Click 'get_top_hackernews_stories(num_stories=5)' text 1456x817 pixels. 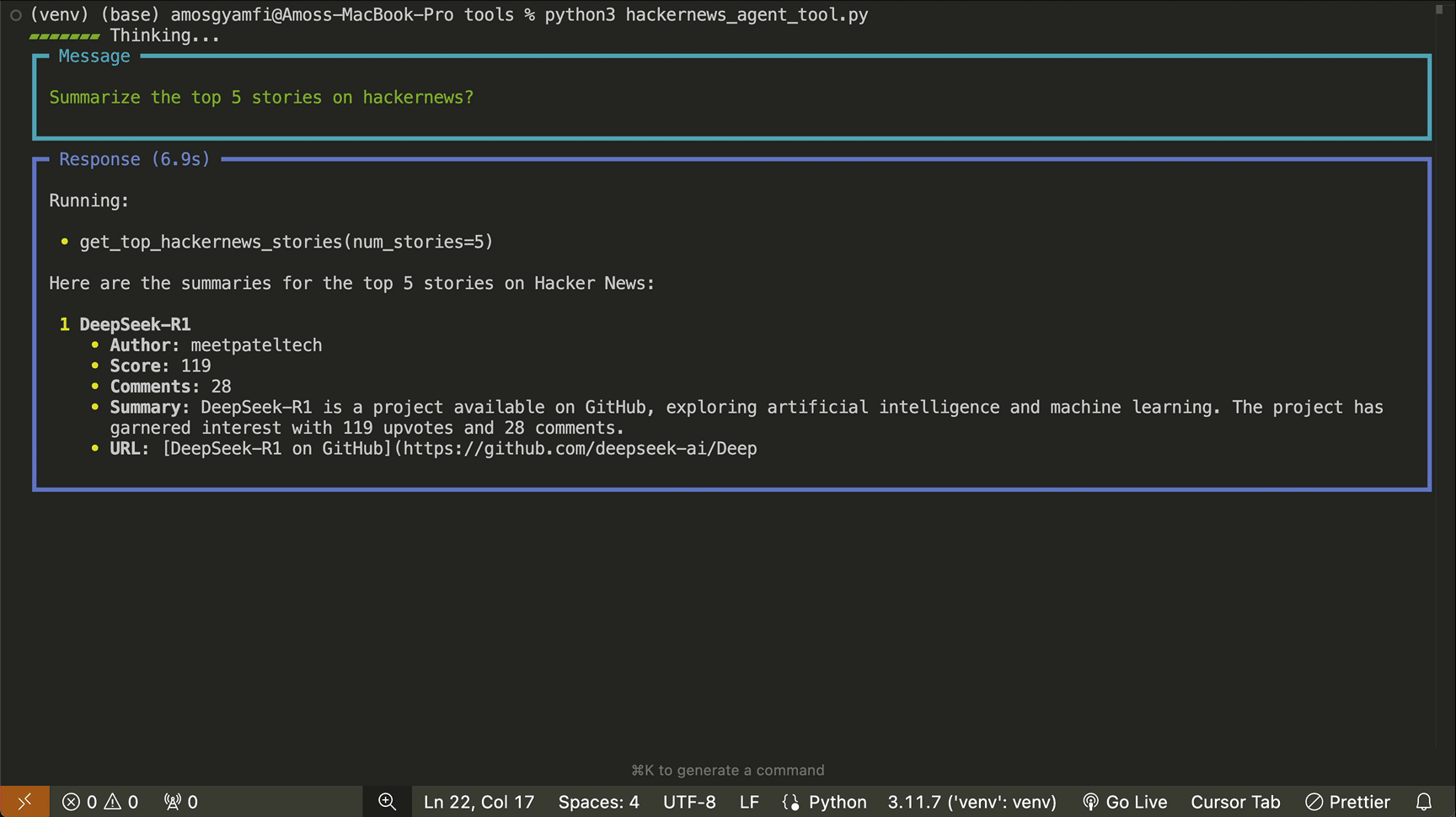point(286,243)
